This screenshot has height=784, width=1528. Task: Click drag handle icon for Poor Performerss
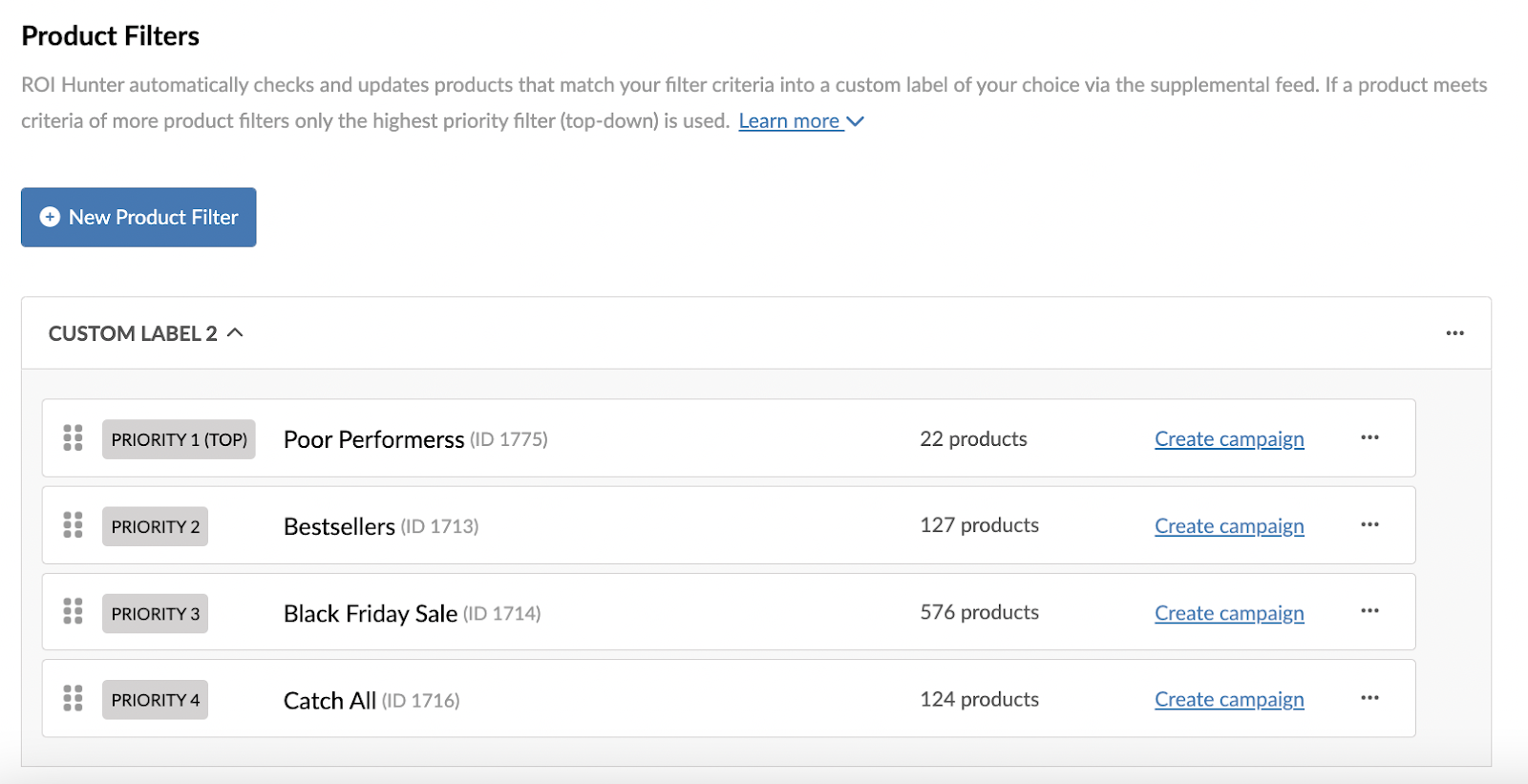pos(73,438)
